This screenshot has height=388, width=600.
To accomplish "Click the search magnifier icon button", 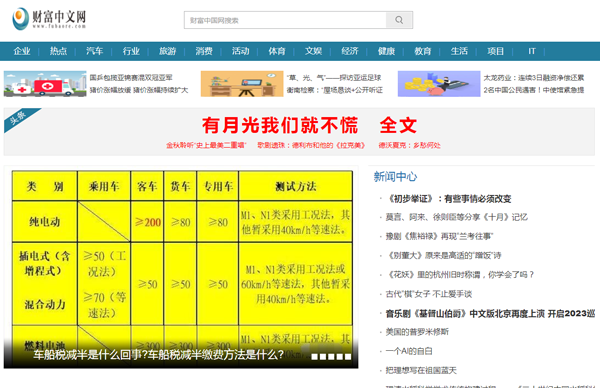I will (399, 20).
